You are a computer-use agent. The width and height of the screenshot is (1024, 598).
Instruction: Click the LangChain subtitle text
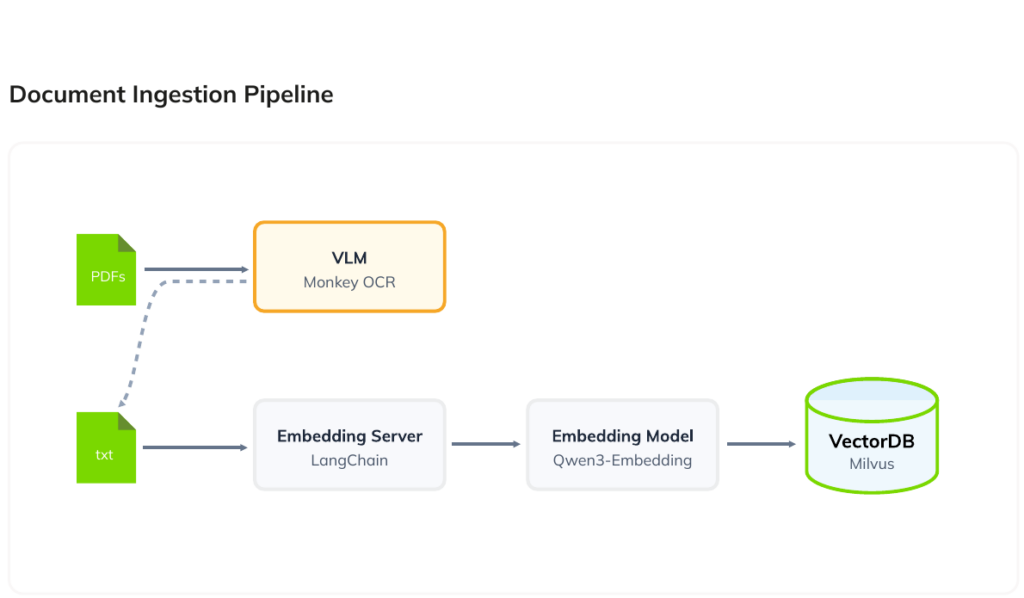tap(349, 460)
